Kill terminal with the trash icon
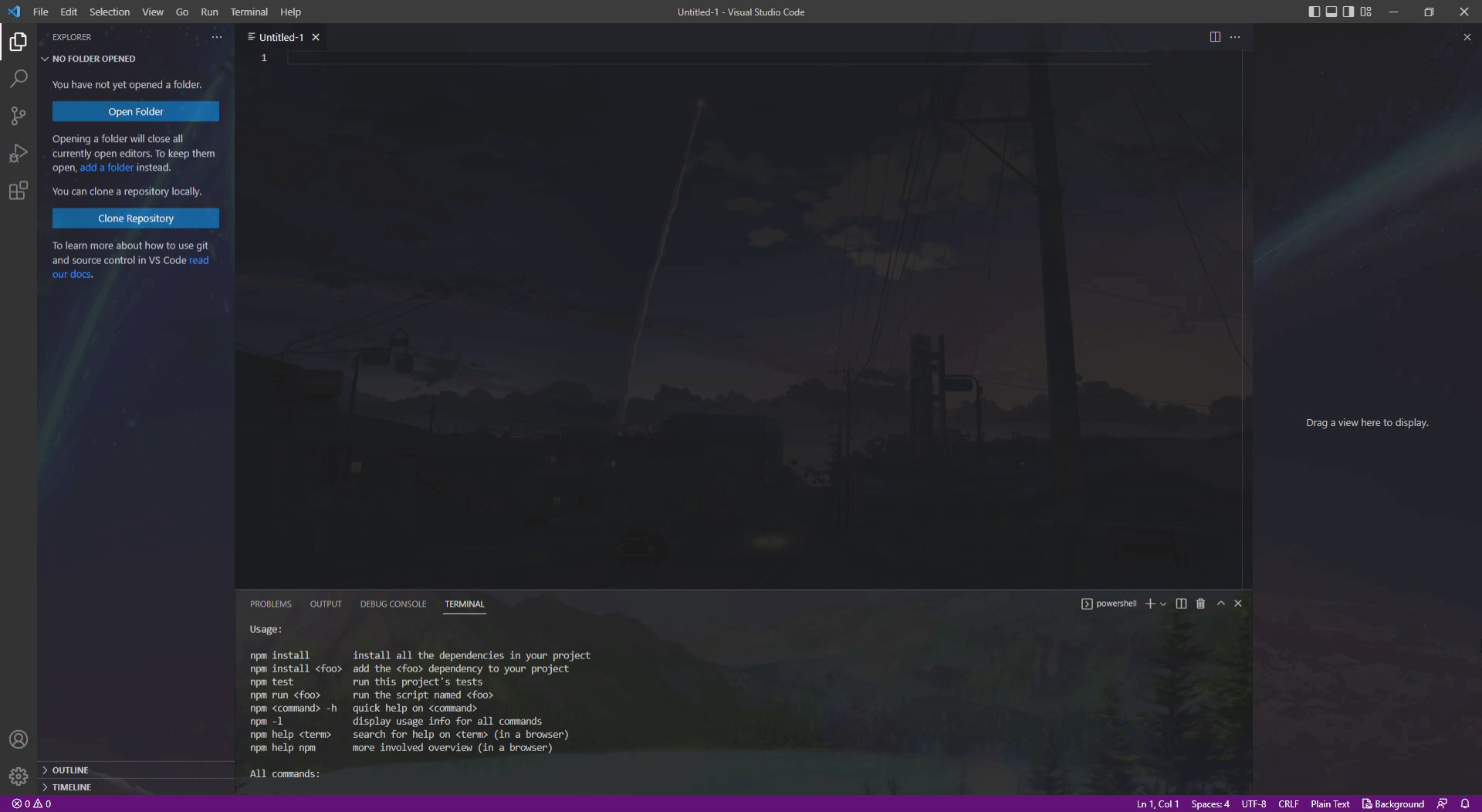The image size is (1482, 812). click(x=1200, y=604)
